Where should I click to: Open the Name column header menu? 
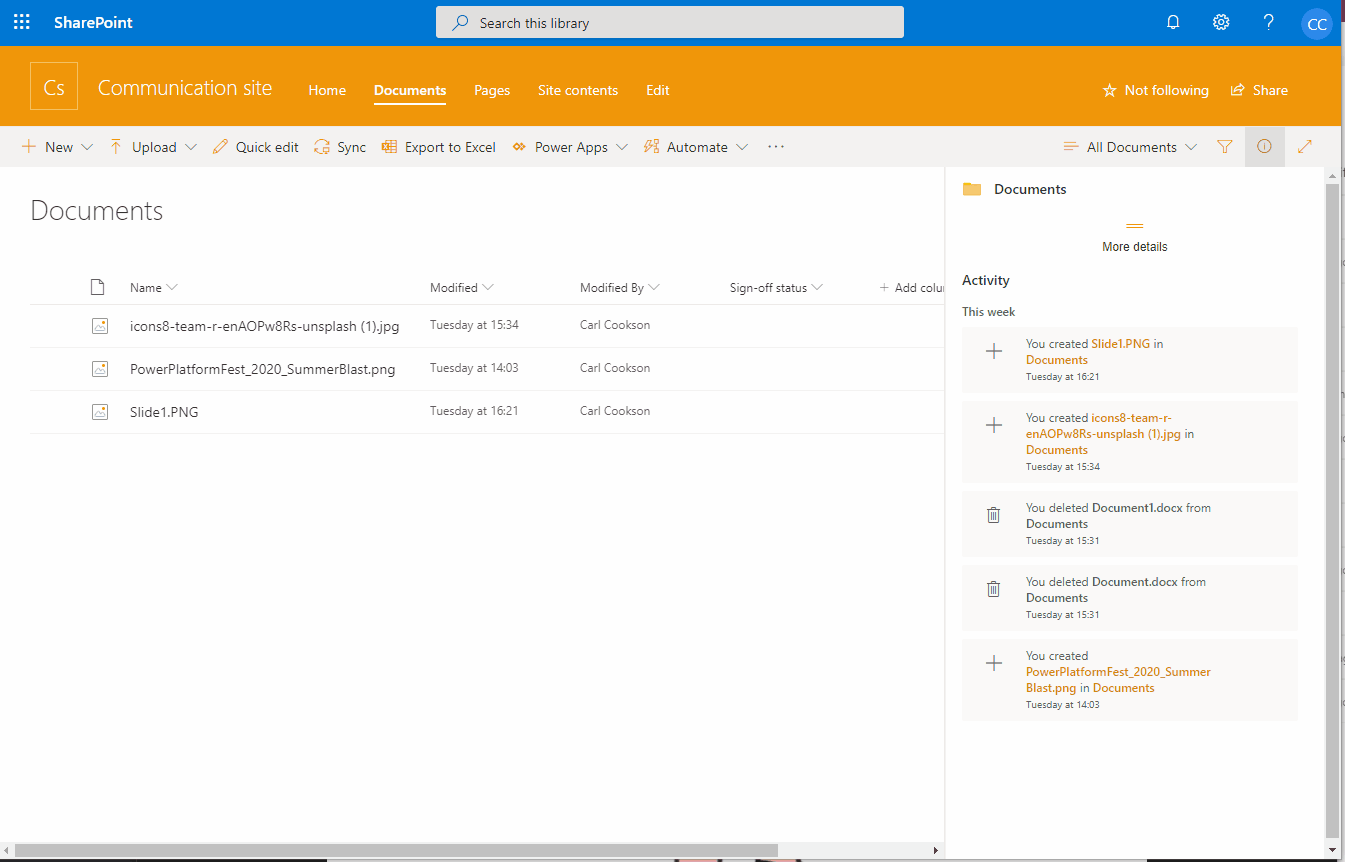click(154, 288)
